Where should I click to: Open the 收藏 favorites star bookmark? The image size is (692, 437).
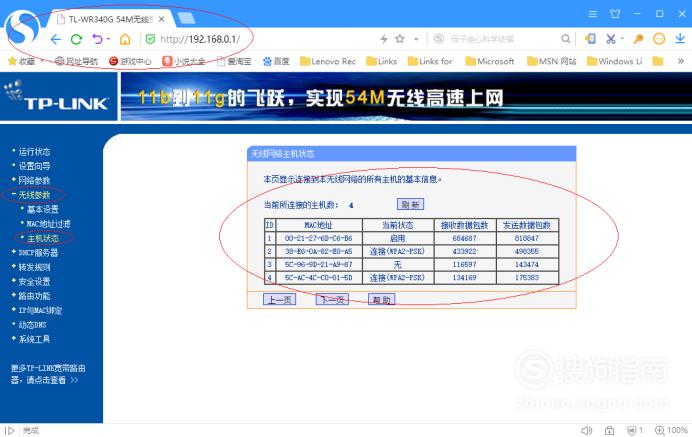click(x=22, y=61)
